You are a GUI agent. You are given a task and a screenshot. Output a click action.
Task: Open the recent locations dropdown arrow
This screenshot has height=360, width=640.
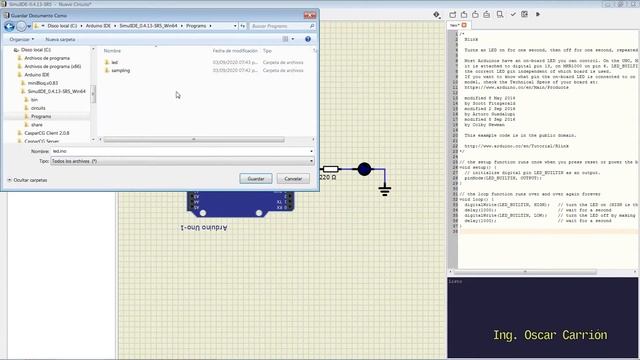[x=29, y=27]
